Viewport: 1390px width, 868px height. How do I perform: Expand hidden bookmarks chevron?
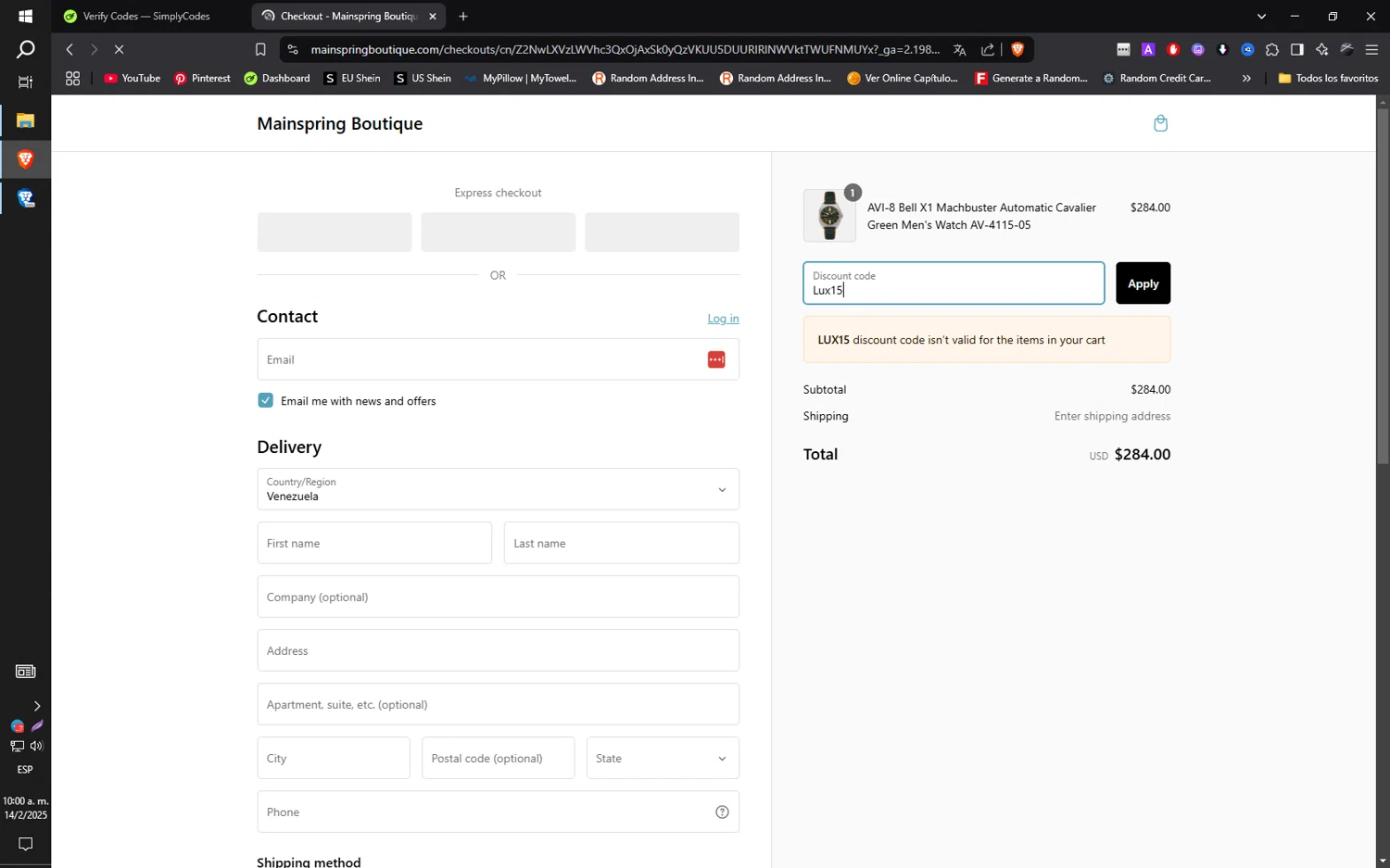tap(1246, 79)
